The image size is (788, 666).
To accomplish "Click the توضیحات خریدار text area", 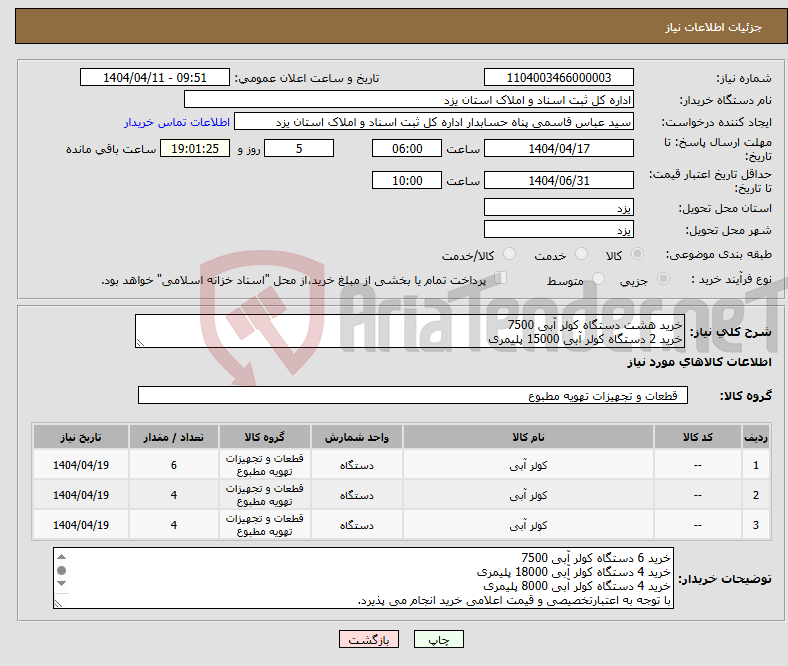I will tap(363, 578).
